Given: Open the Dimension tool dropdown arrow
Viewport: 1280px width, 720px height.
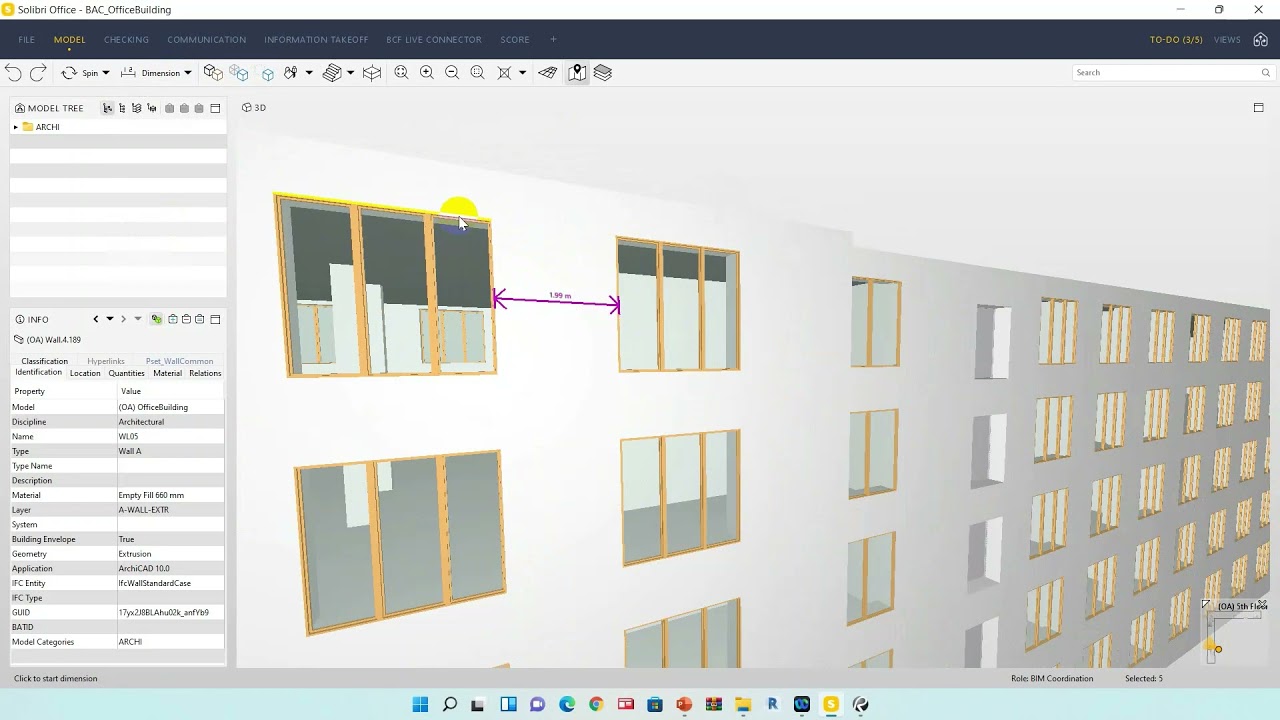Looking at the screenshot, I should pyautogui.click(x=187, y=73).
